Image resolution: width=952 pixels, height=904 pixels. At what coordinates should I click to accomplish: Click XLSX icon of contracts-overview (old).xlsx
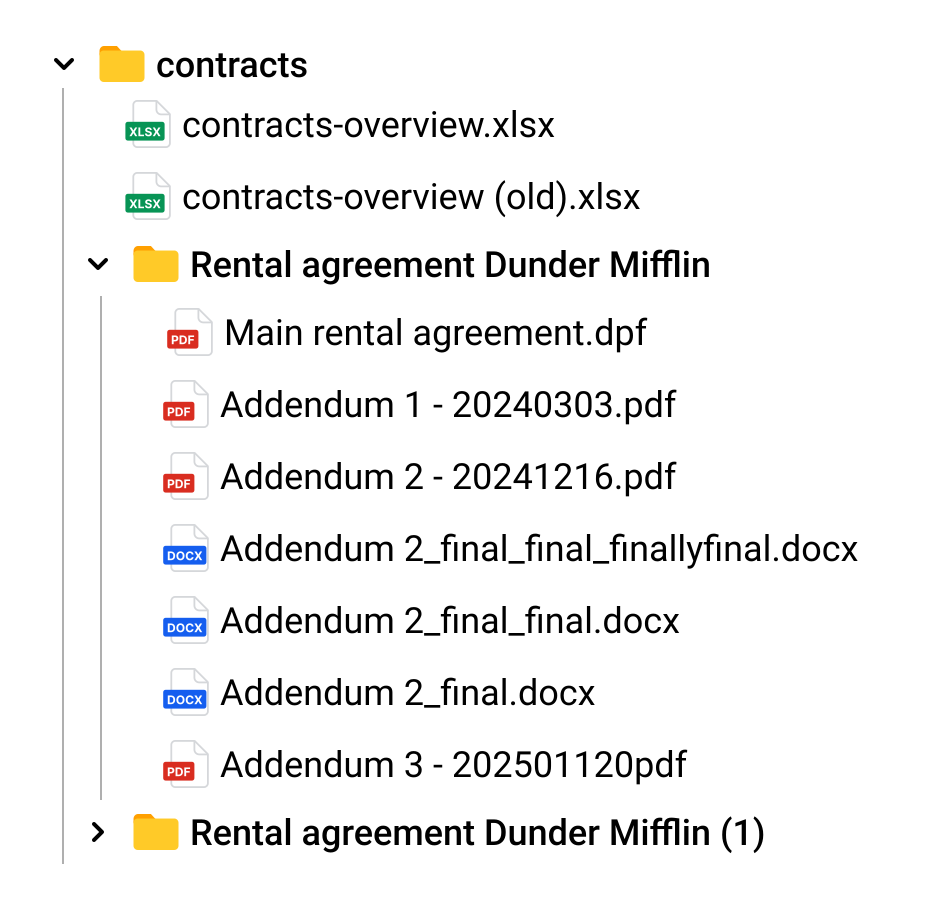[x=147, y=197]
